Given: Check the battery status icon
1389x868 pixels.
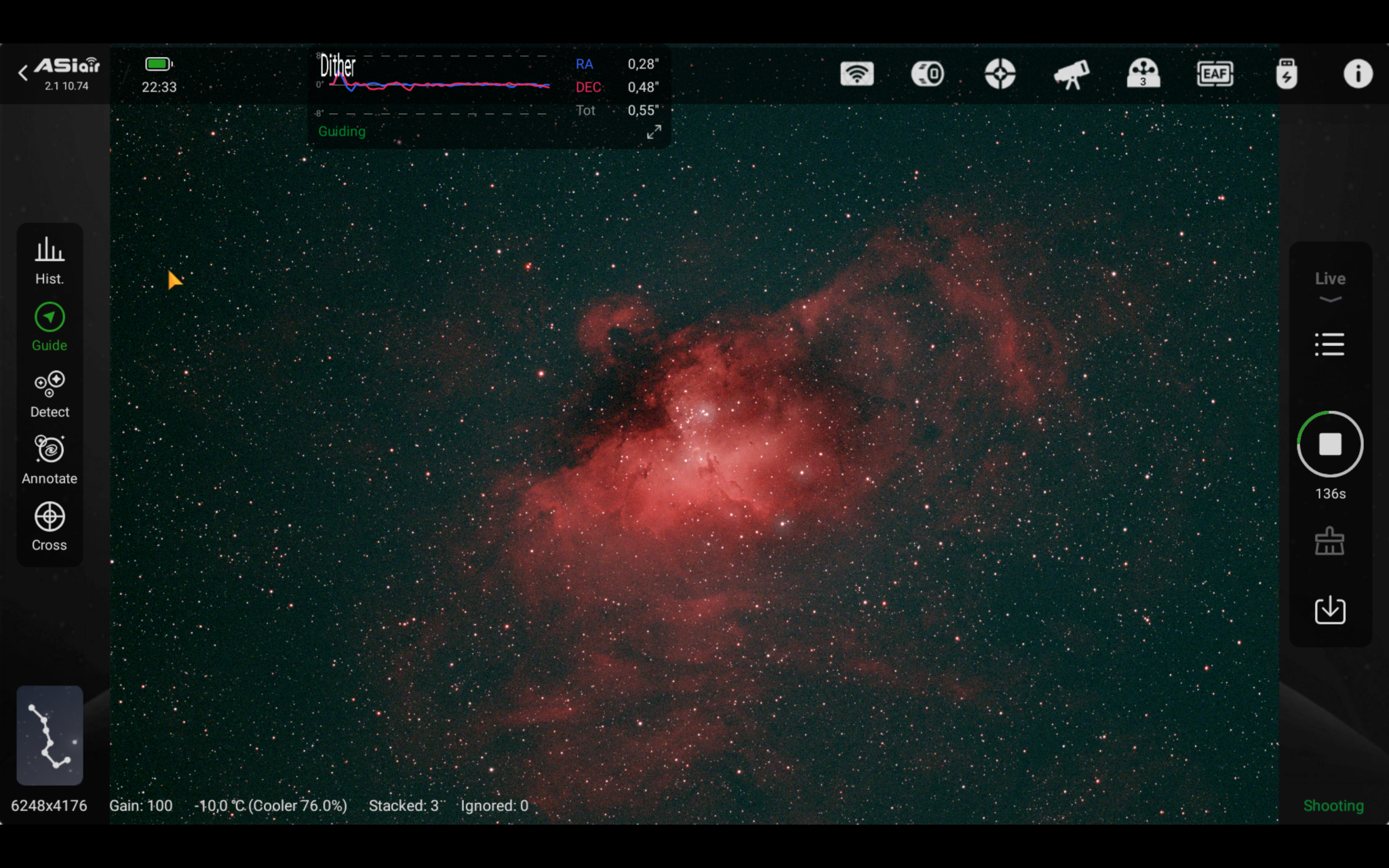Looking at the screenshot, I should [159, 64].
